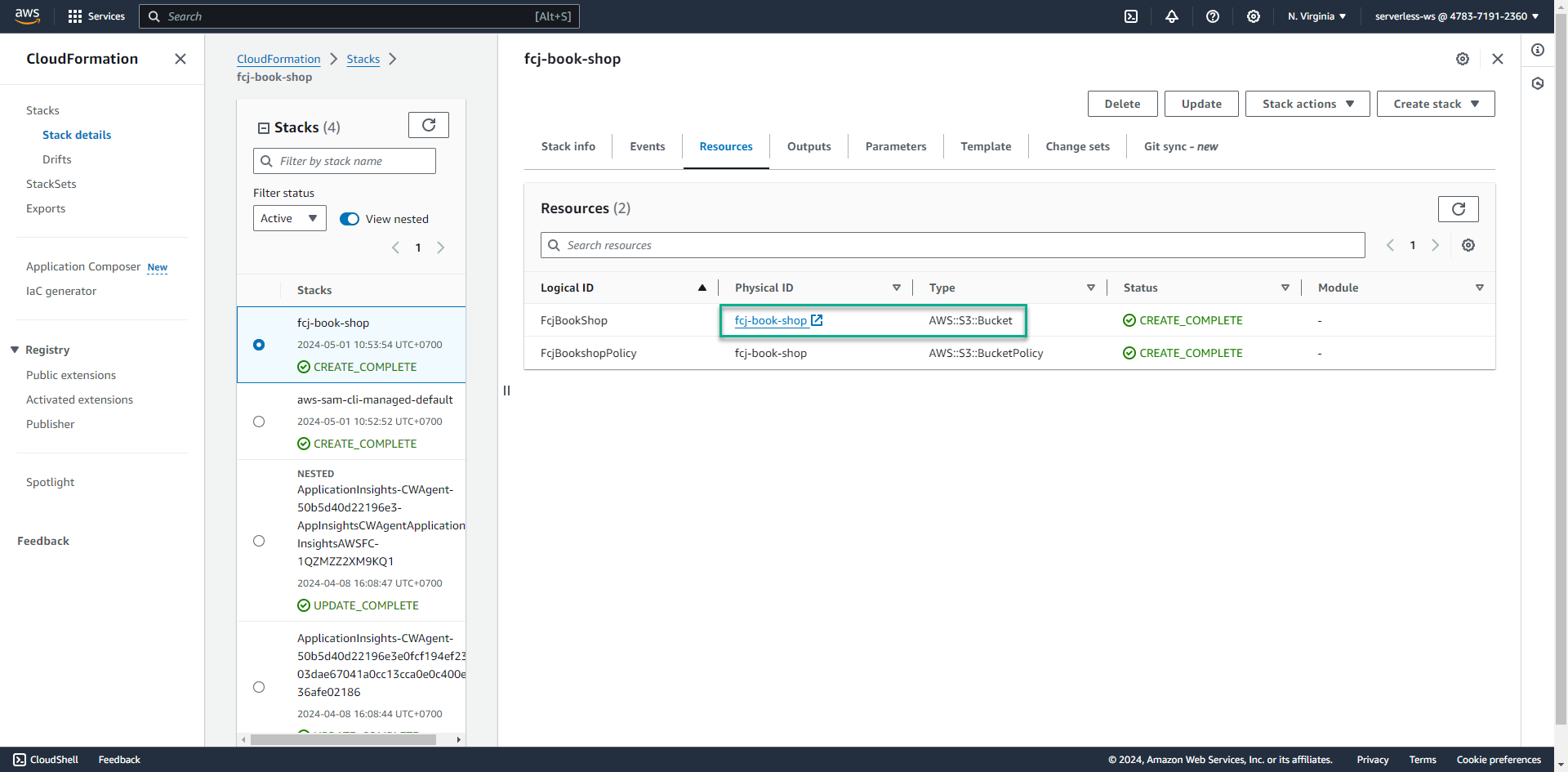Open the info panel icon
1568x772 pixels.
1538,50
